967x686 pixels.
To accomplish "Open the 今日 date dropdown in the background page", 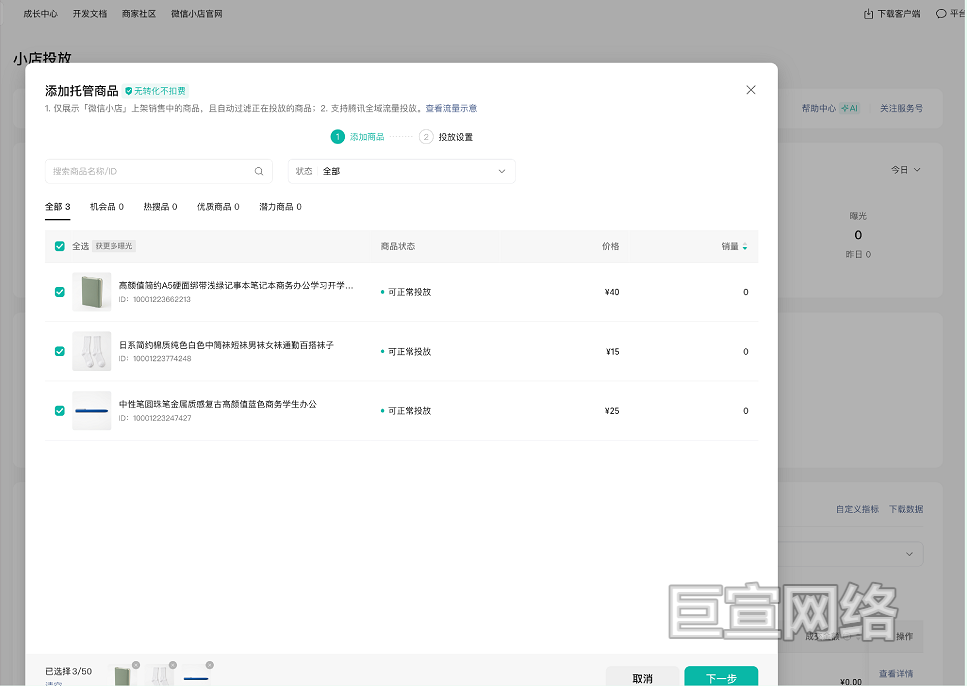I will 905,170.
